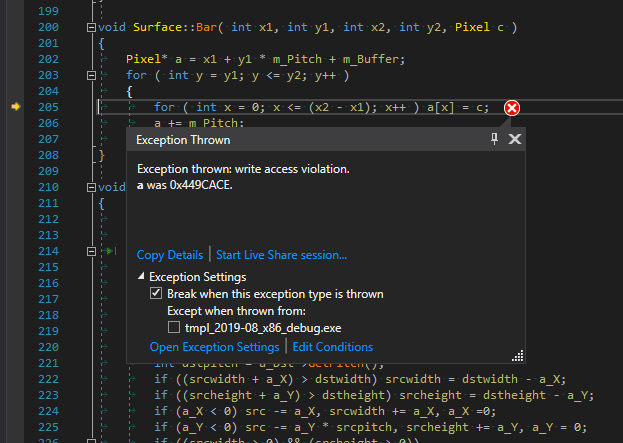
Task: Open Exception Settings link
Action: pyautogui.click(x=215, y=347)
